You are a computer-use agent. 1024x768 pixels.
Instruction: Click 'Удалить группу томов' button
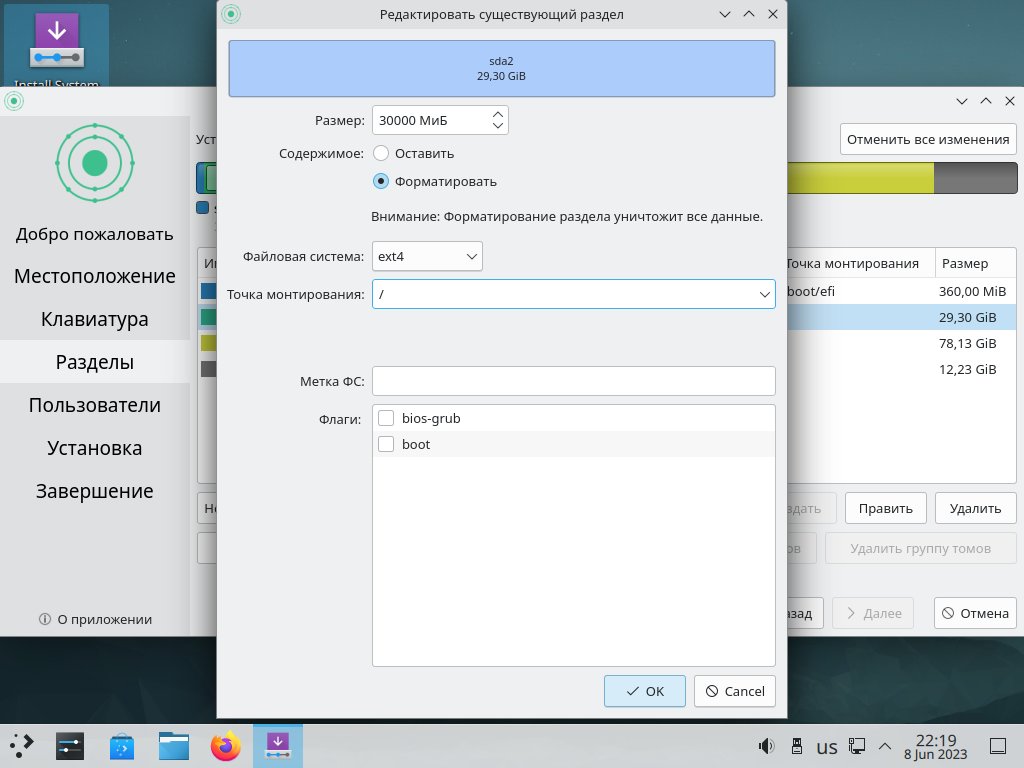[x=920, y=549]
